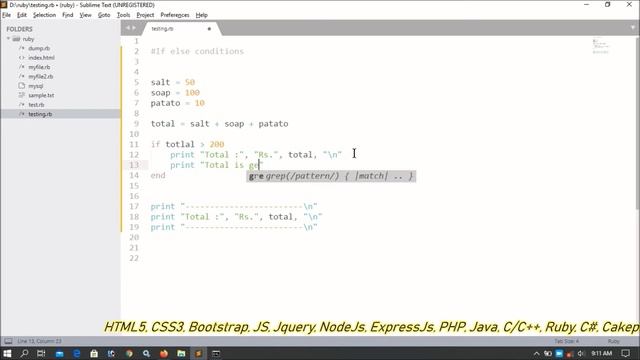Open the View menu

pyautogui.click(x=85, y=15)
